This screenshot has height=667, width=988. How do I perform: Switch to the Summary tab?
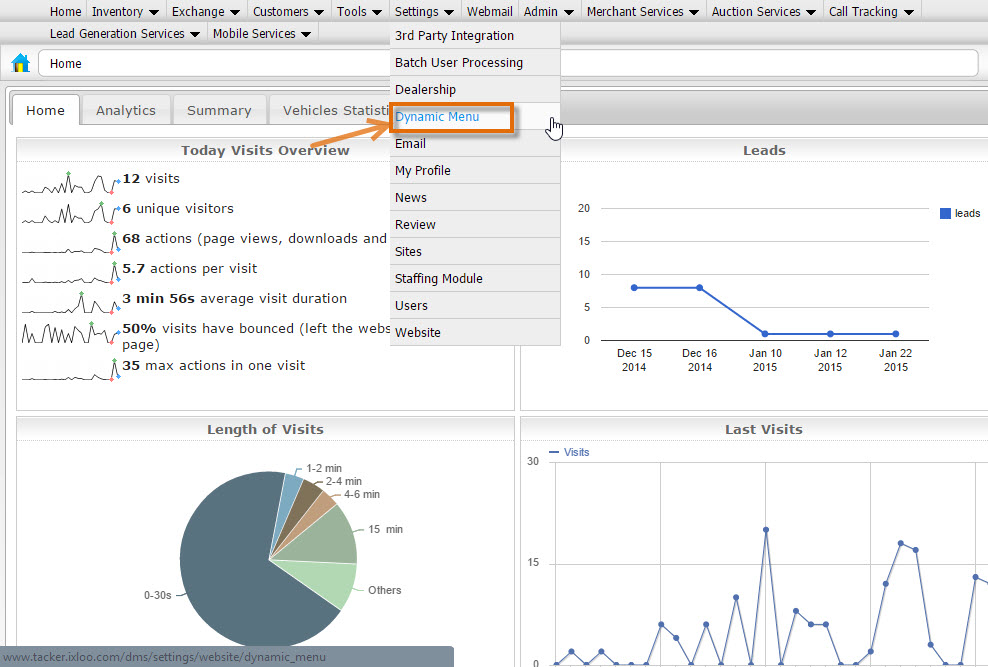[219, 110]
